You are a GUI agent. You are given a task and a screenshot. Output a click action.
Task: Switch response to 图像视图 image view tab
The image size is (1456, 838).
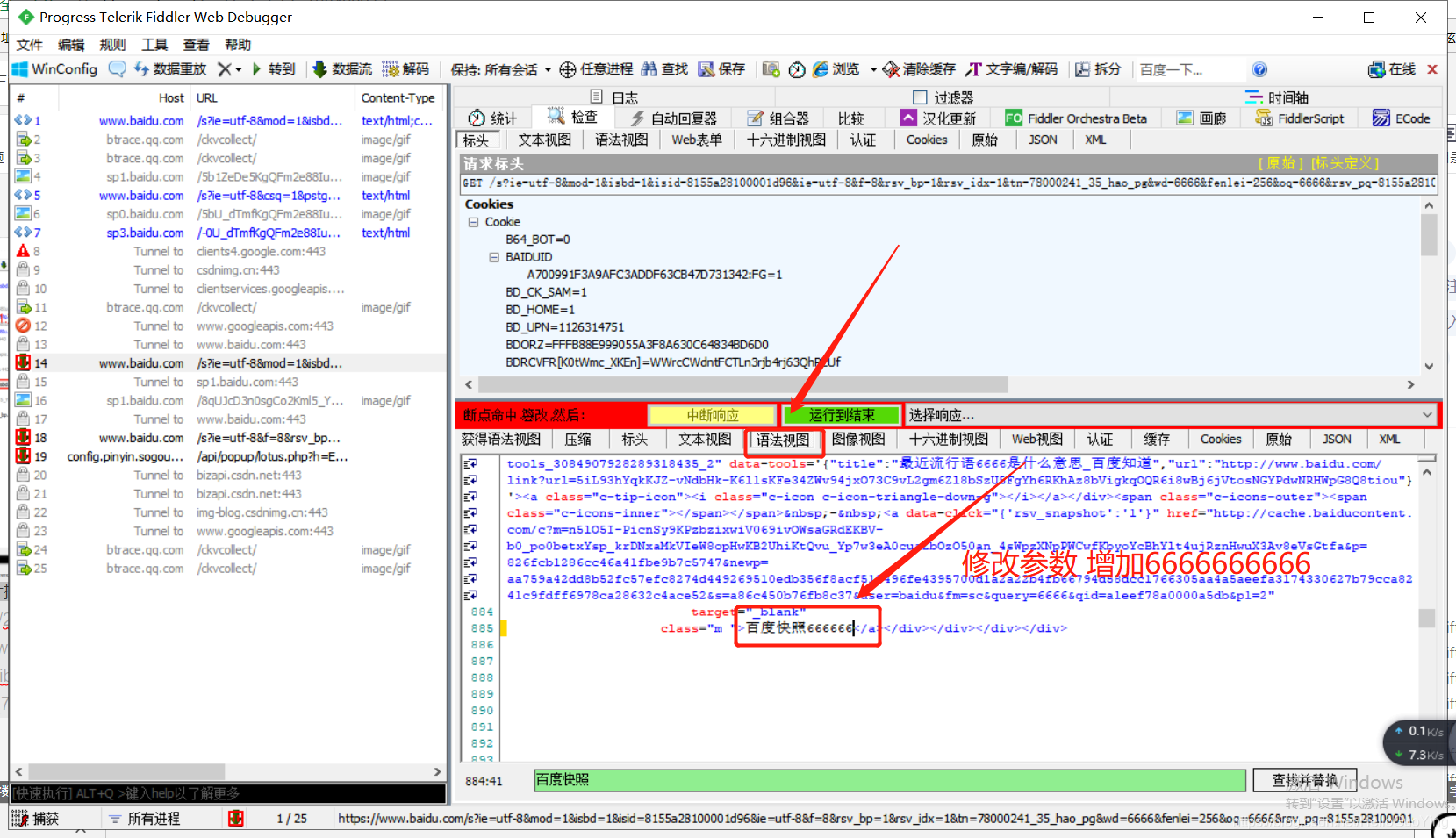click(858, 440)
